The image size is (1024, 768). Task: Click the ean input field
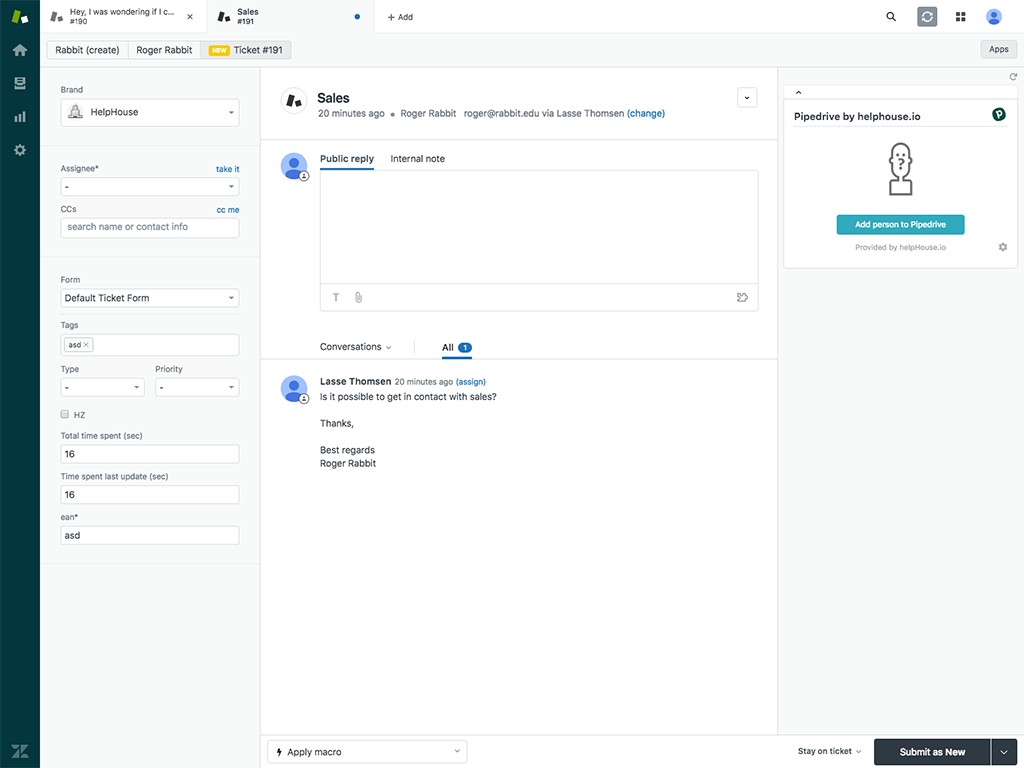150,535
